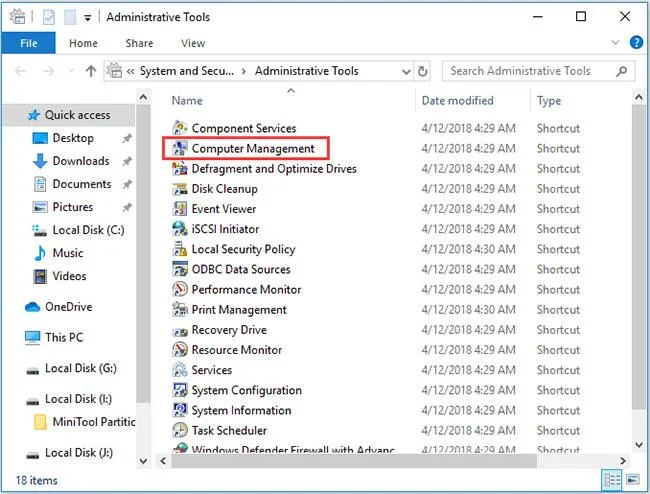650x494 pixels.
Task: Open Customize Quick Access Toolbar dropdown
Action: coord(87,18)
